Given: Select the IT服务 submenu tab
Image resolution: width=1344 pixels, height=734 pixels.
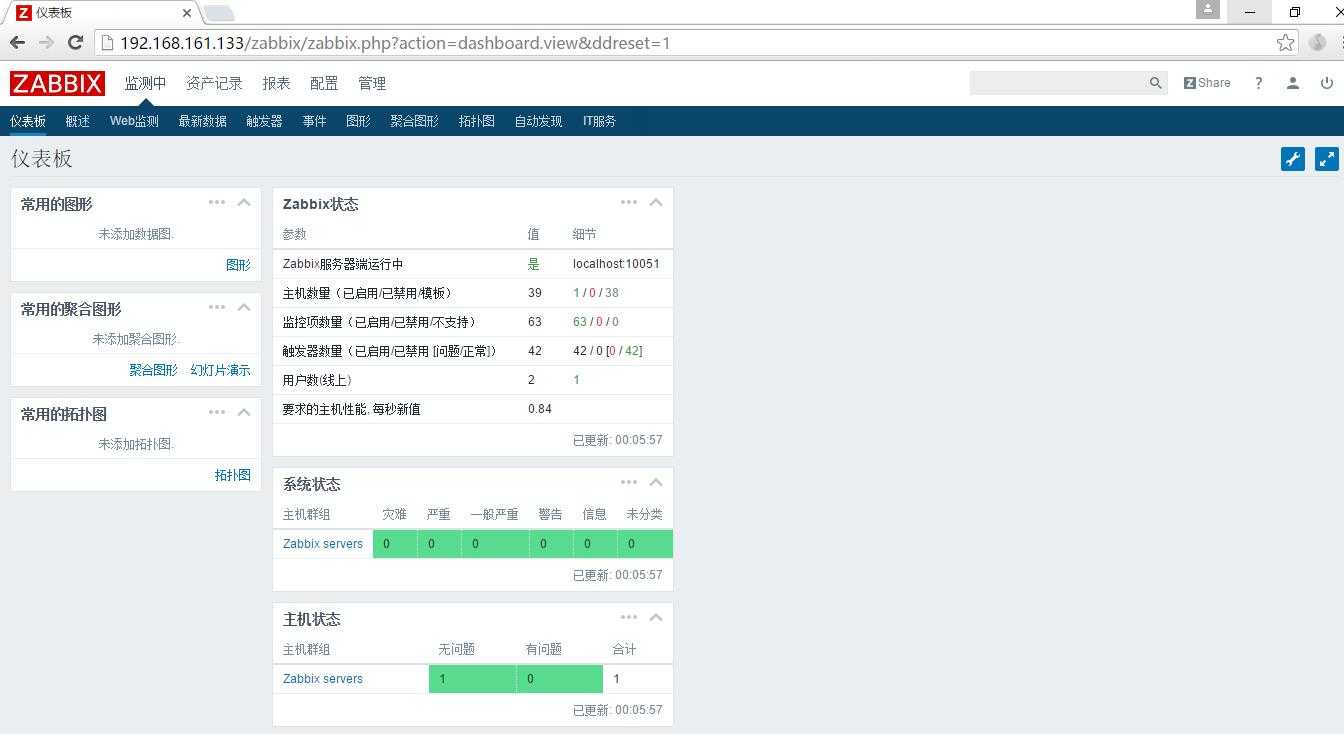Looking at the screenshot, I should coord(599,121).
